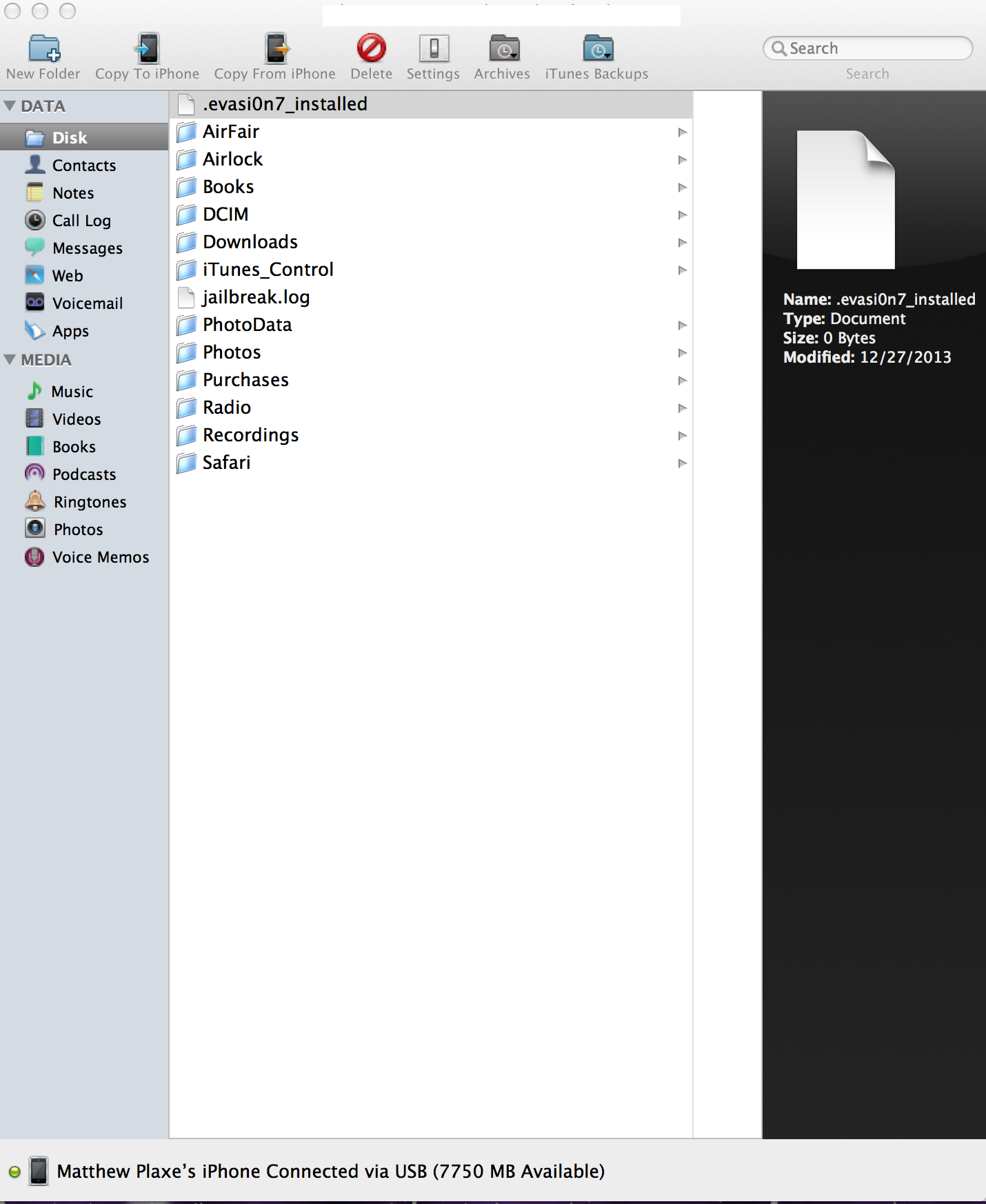This screenshot has height=1204, width=986.
Task: Select Disk in the sidebar
Action: (84, 137)
